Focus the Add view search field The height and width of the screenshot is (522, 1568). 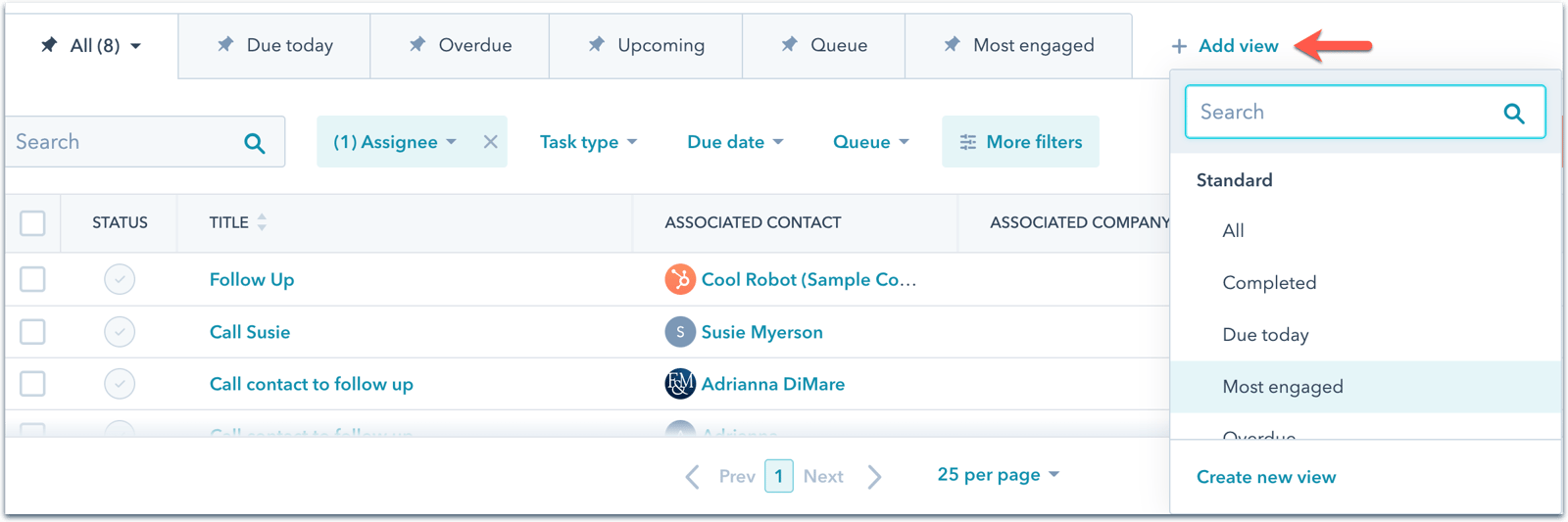pyautogui.click(x=1343, y=113)
